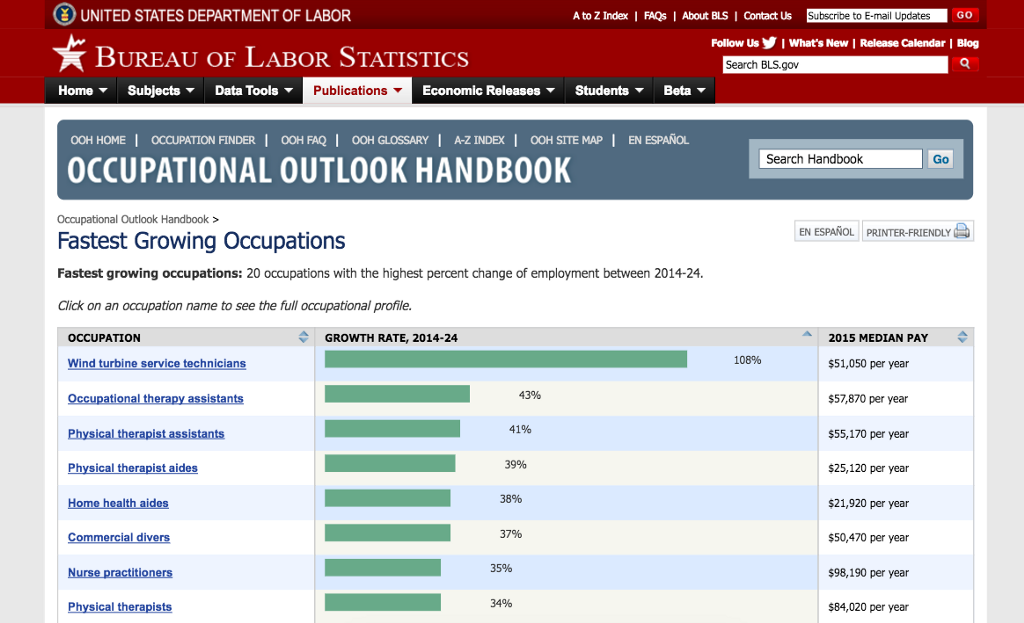Screen dimensions: 1024x623
Task: Open Occupational therapy assistants profile
Action: (x=155, y=398)
